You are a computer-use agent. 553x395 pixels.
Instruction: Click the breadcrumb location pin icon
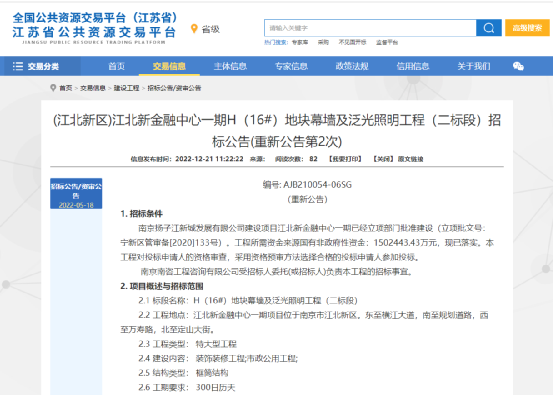(x=53, y=87)
